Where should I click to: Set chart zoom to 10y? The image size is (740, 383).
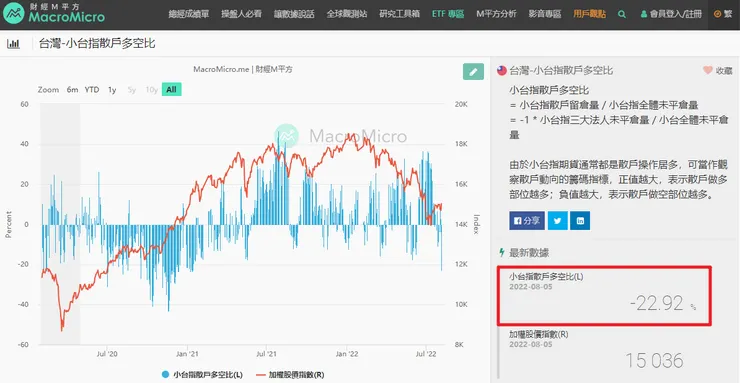151,90
